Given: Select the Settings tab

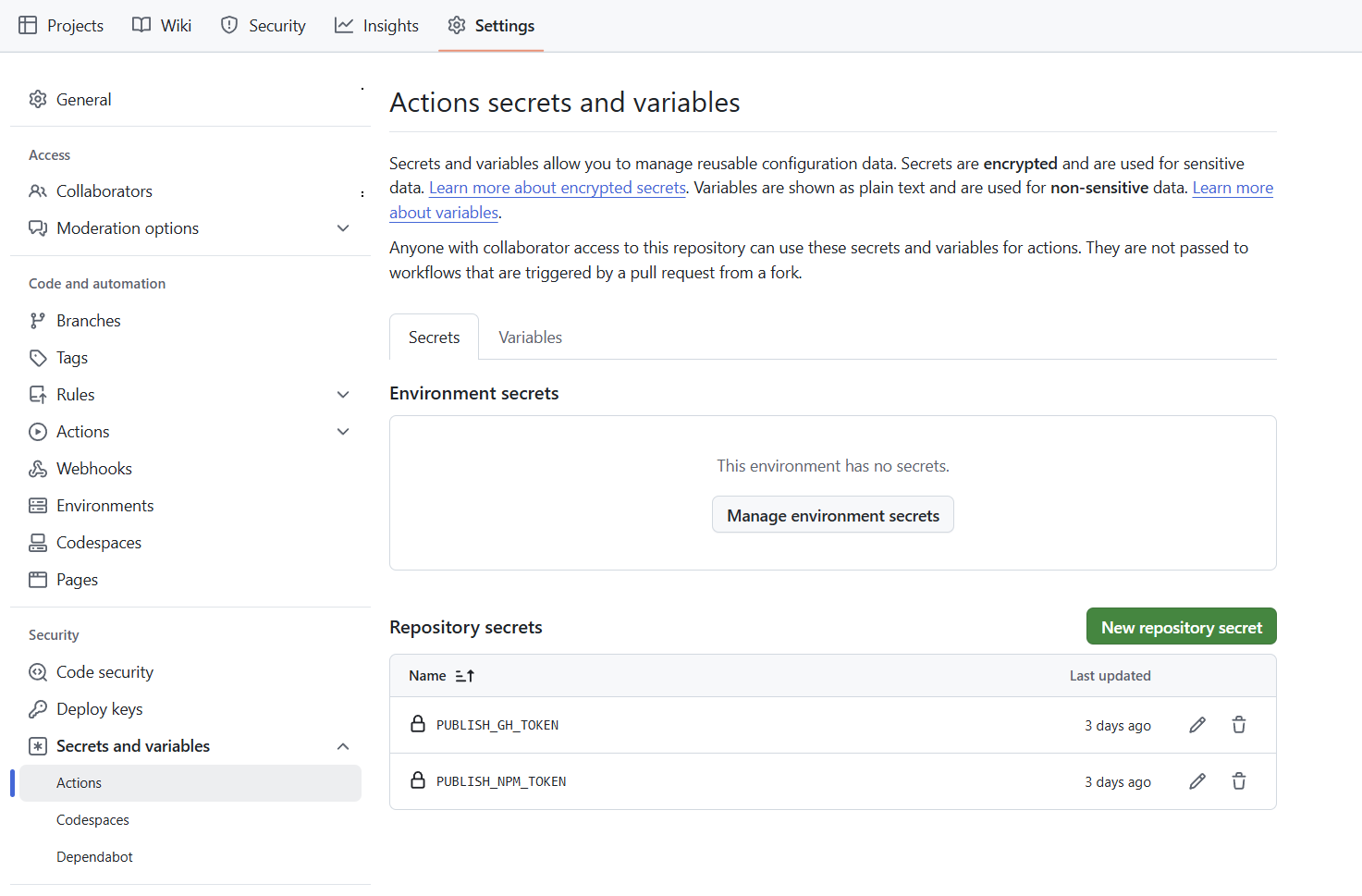Looking at the screenshot, I should pos(491,26).
